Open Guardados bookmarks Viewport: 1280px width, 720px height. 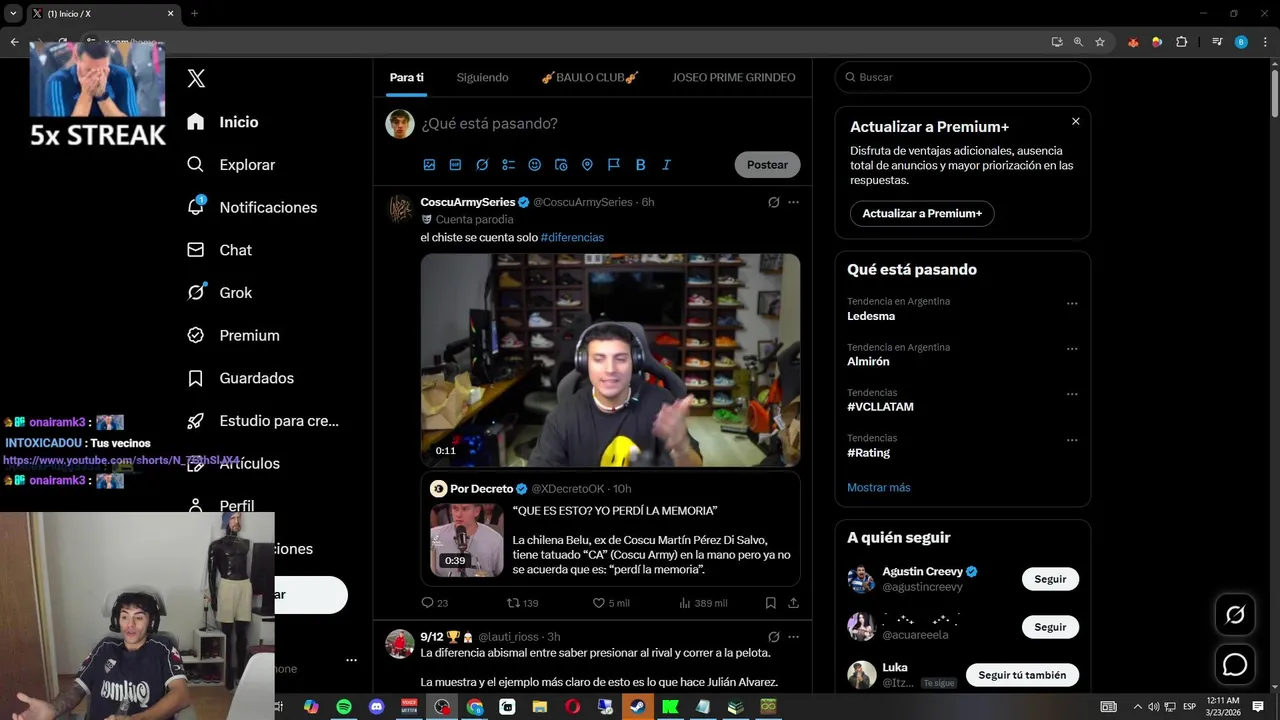click(x=241, y=378)
